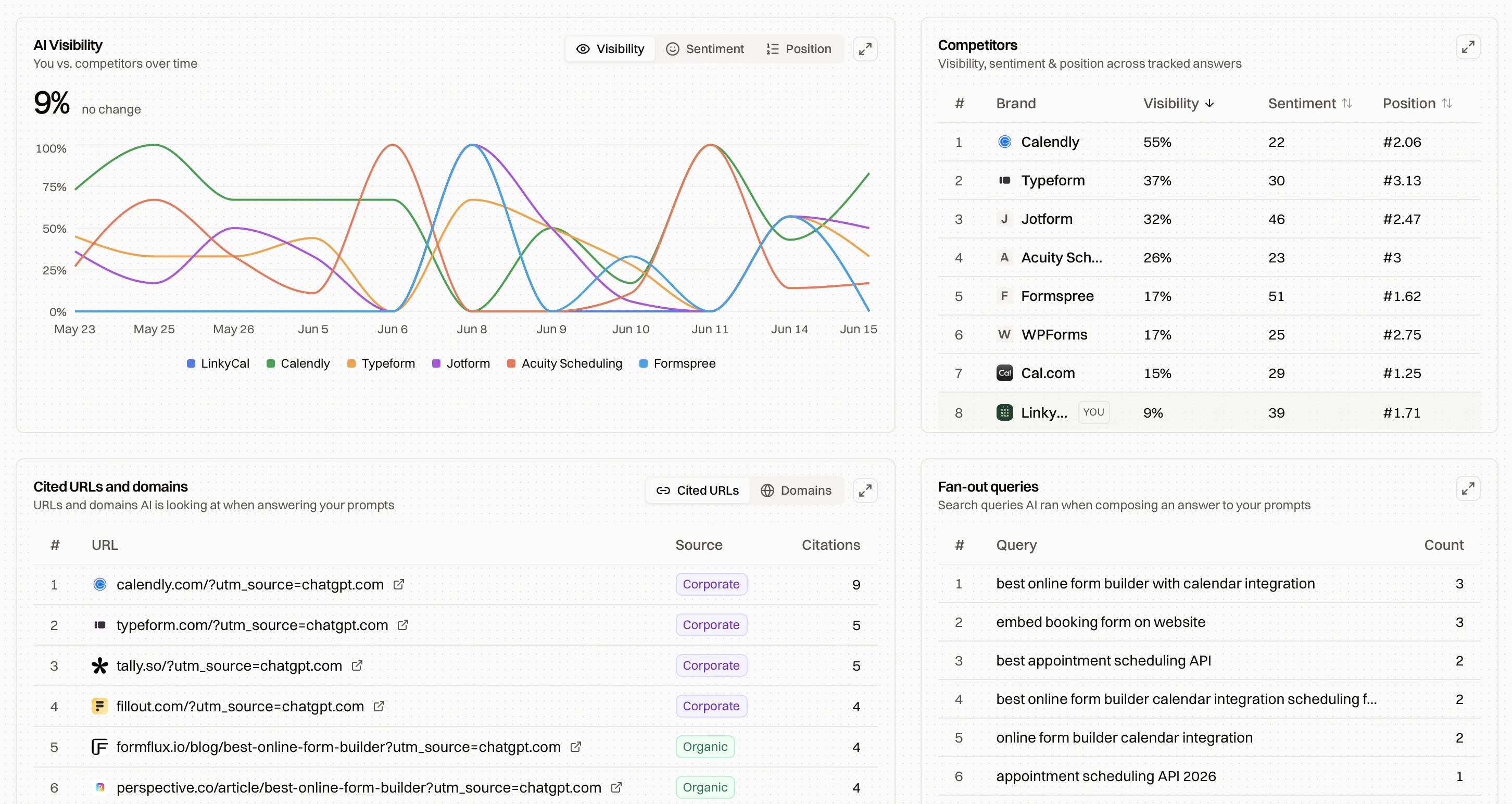Click query 'embed booking form on website'

1101,622
